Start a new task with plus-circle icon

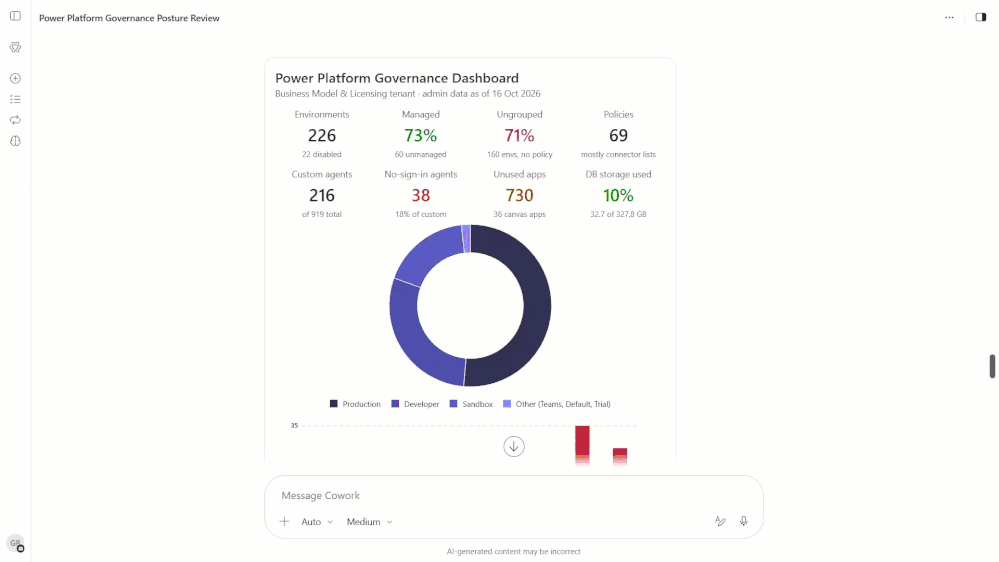15,78
